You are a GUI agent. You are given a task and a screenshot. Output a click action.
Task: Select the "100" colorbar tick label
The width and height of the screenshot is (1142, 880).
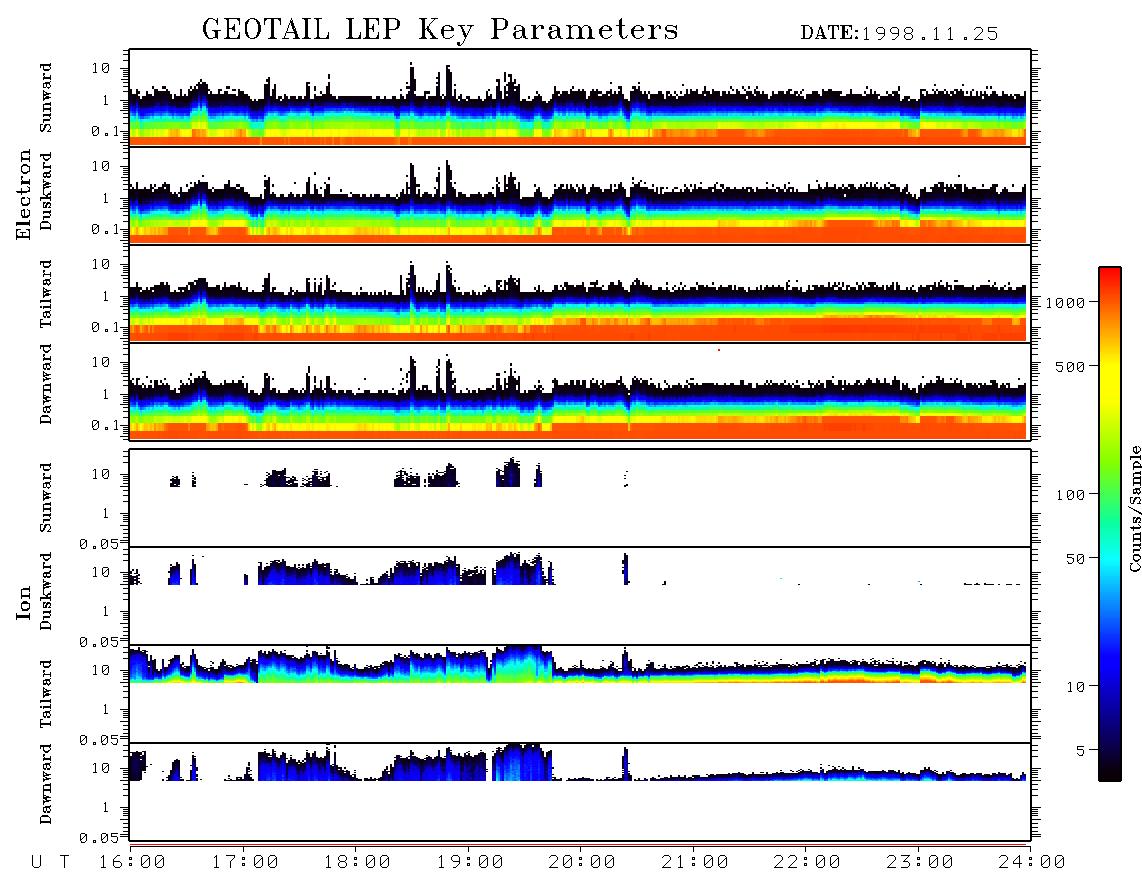1071,495
